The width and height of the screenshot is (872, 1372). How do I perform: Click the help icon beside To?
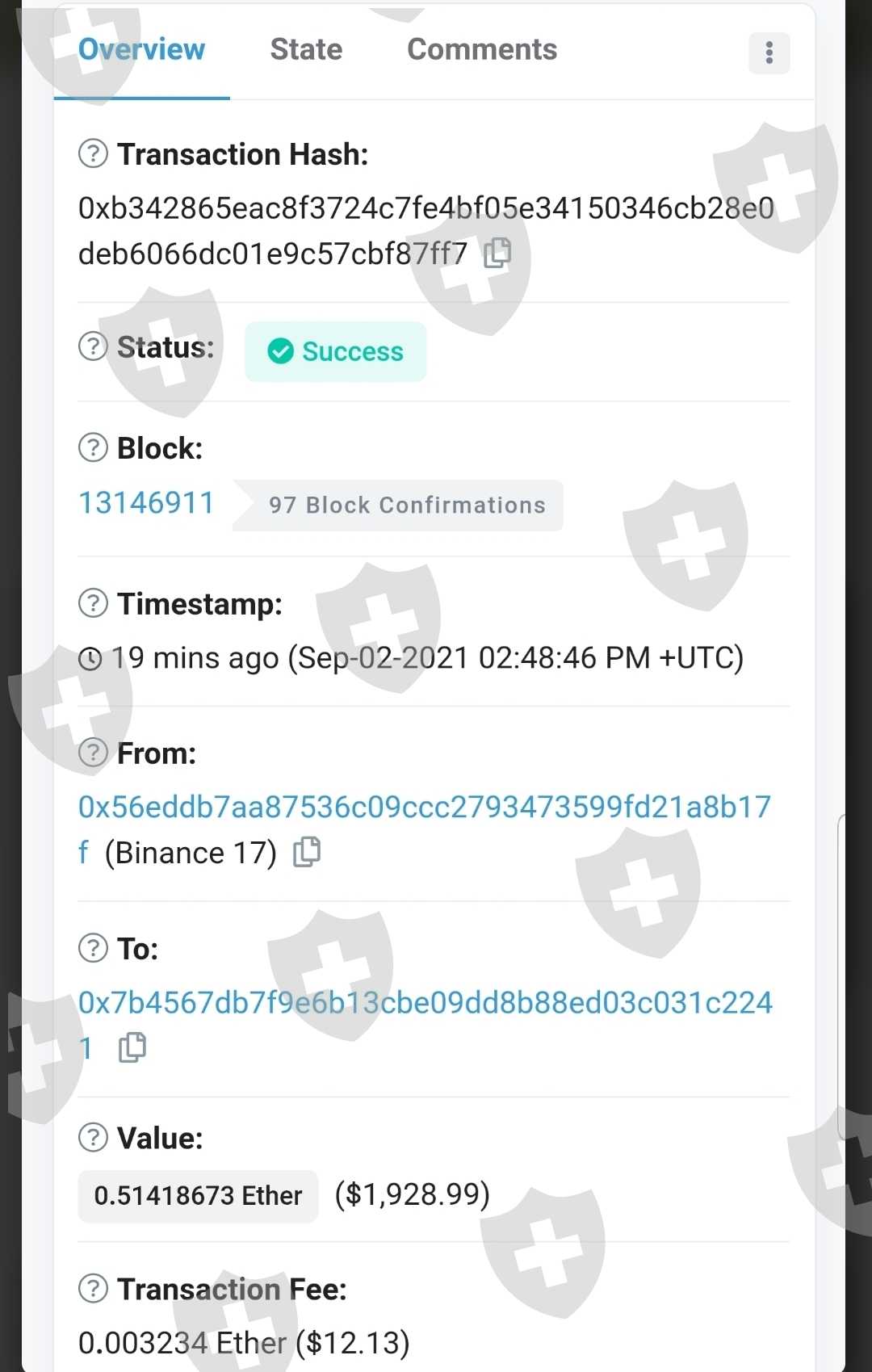(93, 948)
